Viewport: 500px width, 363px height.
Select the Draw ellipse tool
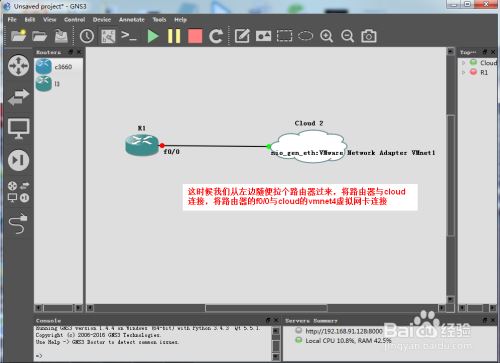tap(305, 36)
